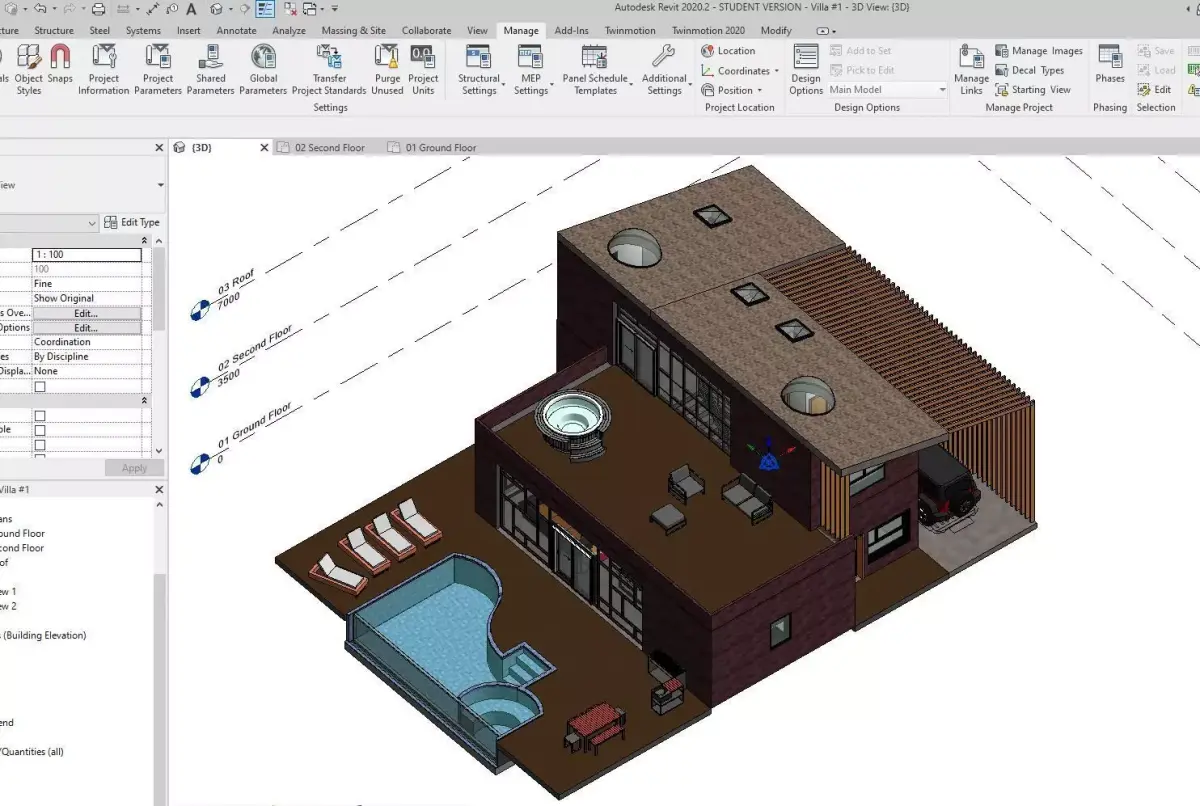Click the 1 : 100 view scale field
1200x806 pixels.
pyautogui.click(x=87, y=255)
